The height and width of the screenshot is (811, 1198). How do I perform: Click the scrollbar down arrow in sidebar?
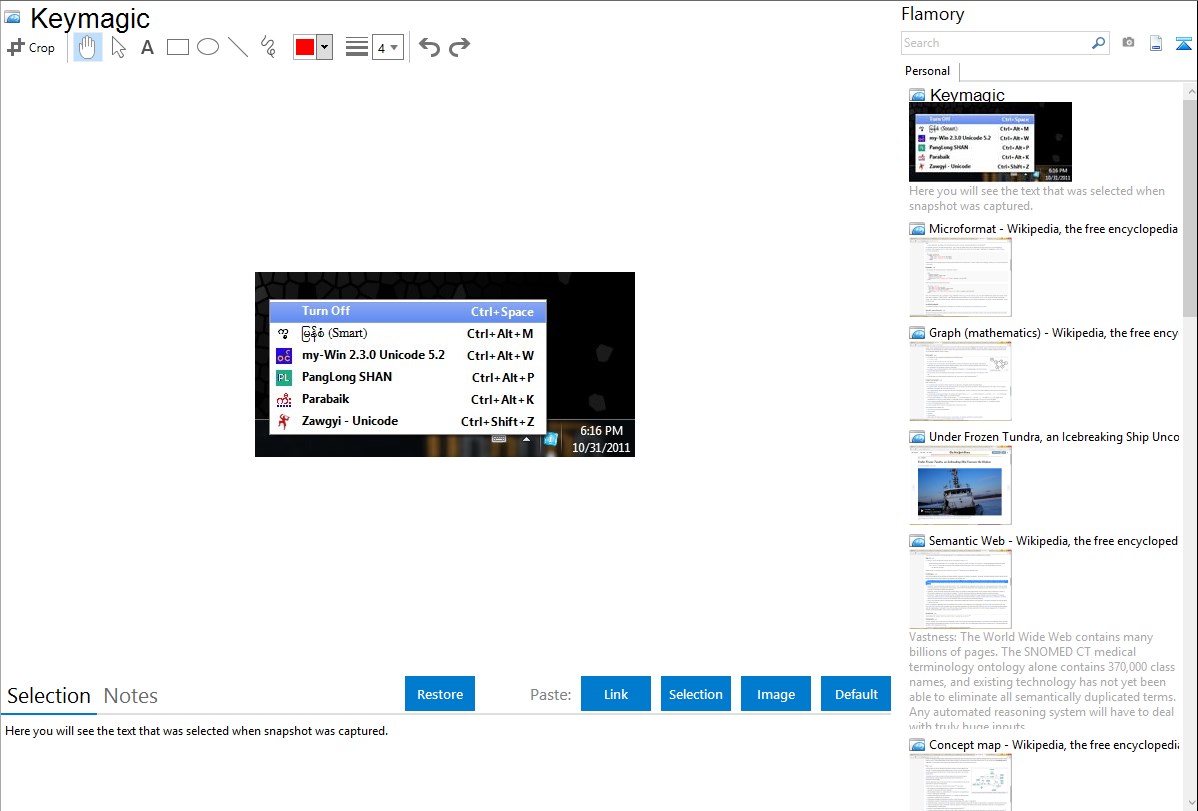click(1191, 803)
